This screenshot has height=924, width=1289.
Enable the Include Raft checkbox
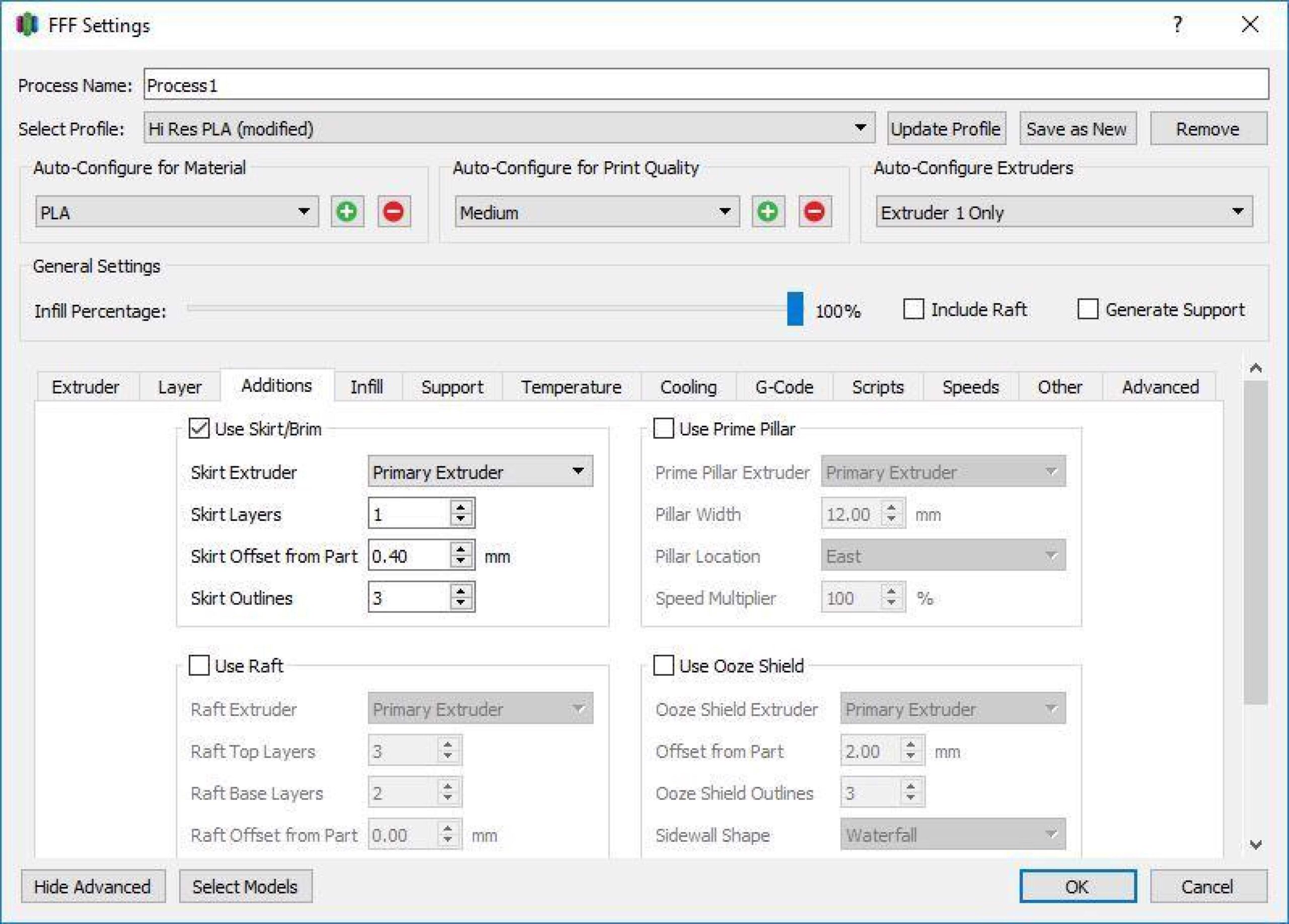click(x=913, y=310)
